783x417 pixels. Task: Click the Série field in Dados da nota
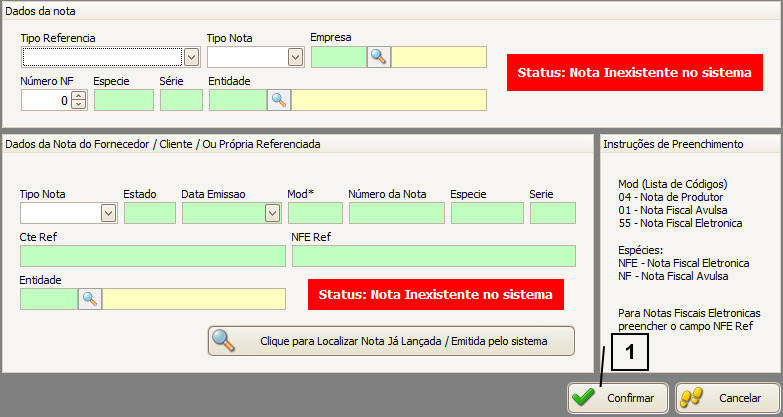point(181,100)
